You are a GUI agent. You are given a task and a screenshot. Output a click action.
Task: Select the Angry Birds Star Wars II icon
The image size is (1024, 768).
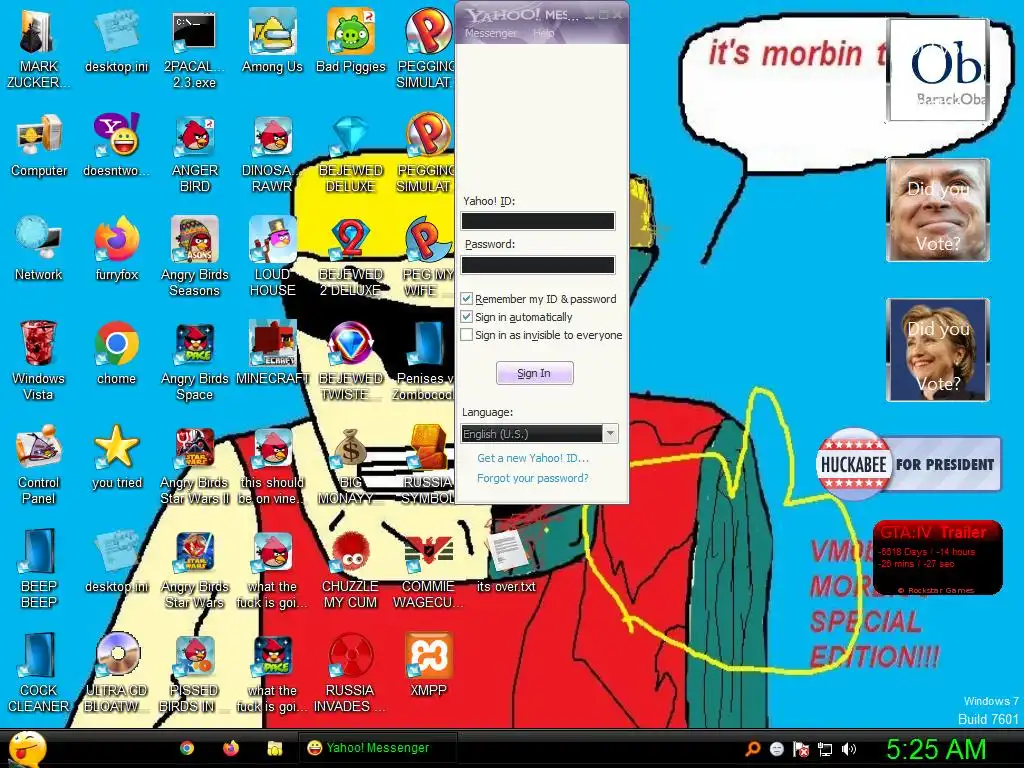(x=195, y=464)
